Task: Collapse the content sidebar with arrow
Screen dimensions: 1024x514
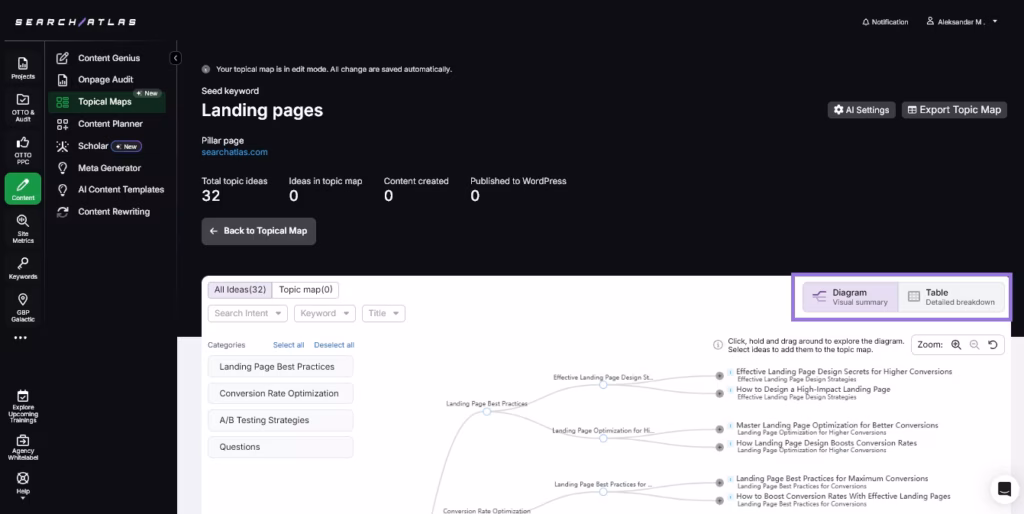Action: click(x=175, y=58)
